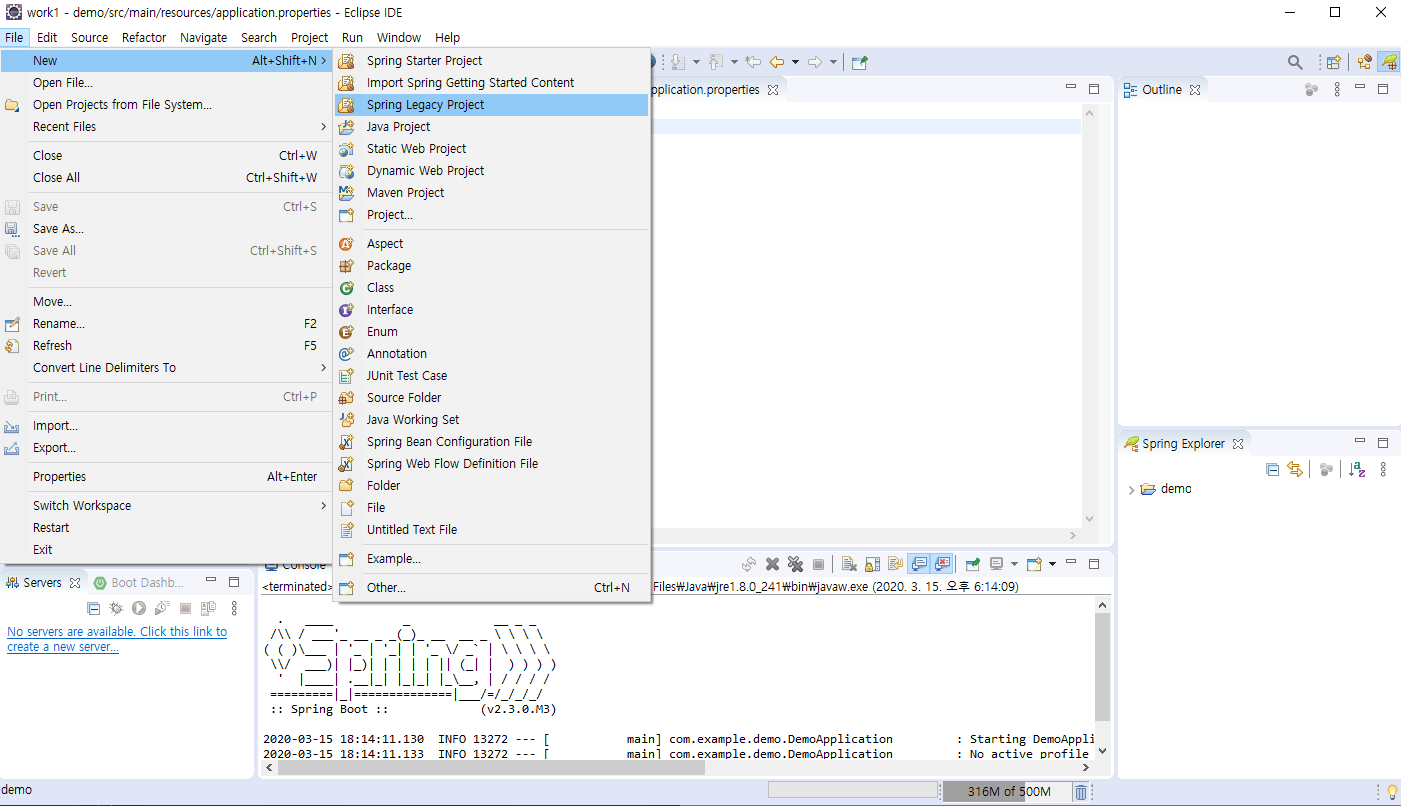Click the back navigation arrow icon

pyautogui.click(x=777, y=62)
